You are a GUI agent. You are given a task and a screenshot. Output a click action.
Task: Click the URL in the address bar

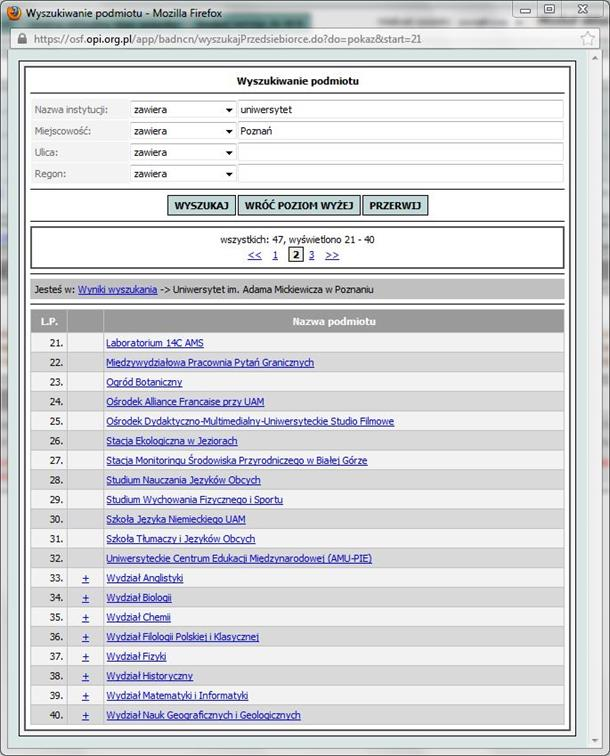tap(227, 39)
